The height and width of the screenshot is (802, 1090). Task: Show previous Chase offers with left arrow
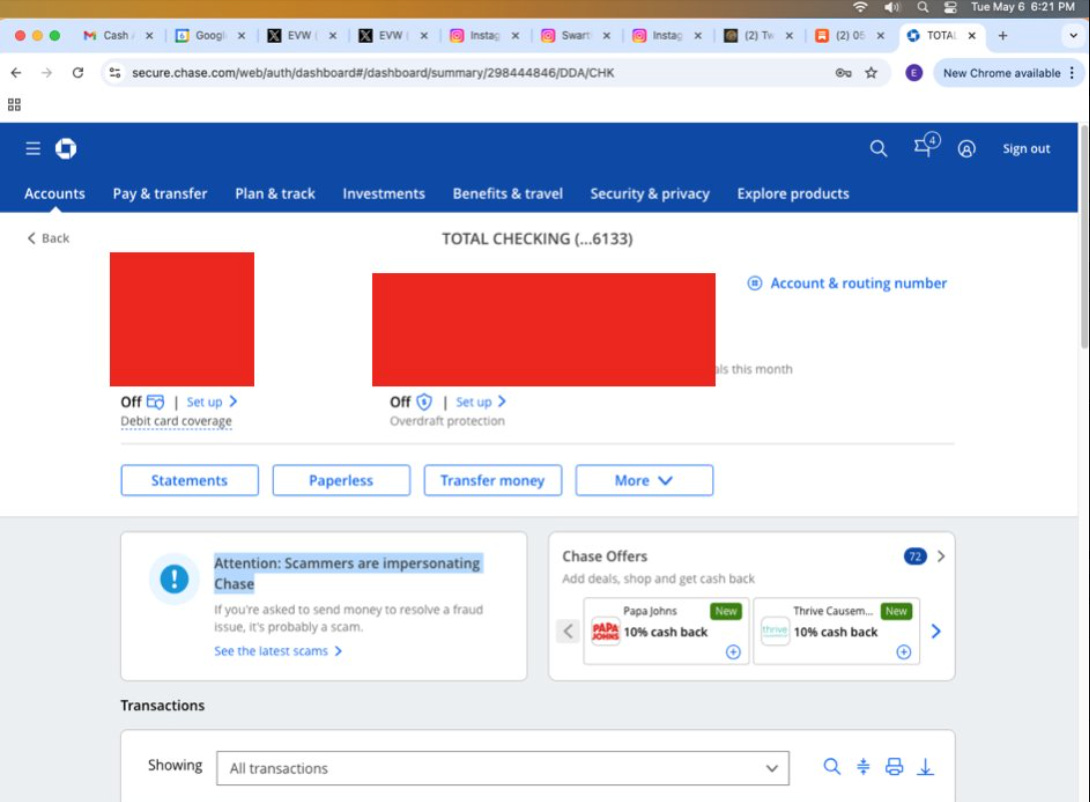coord(568,631)
